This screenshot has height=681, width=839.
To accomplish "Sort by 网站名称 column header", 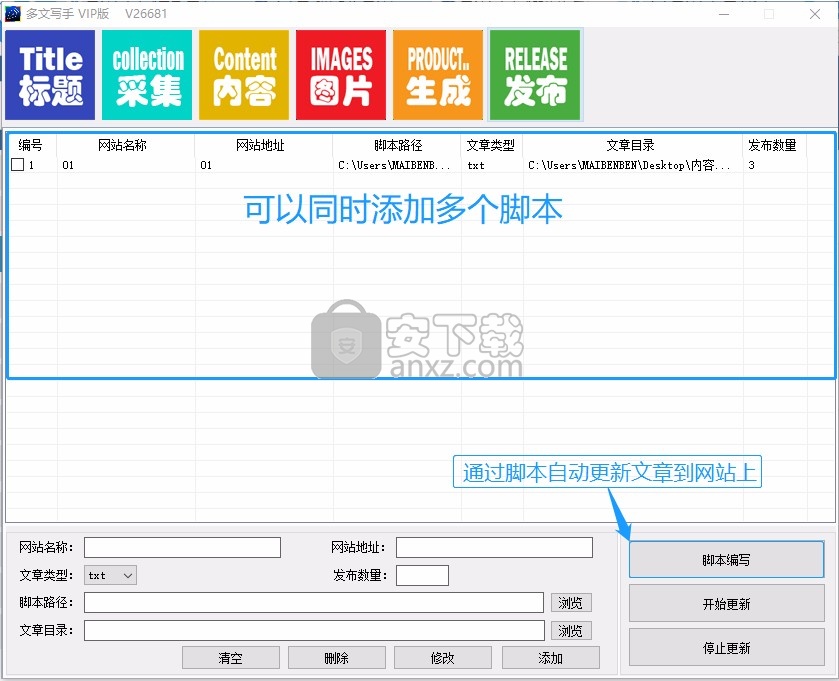I will click(123, 145).
